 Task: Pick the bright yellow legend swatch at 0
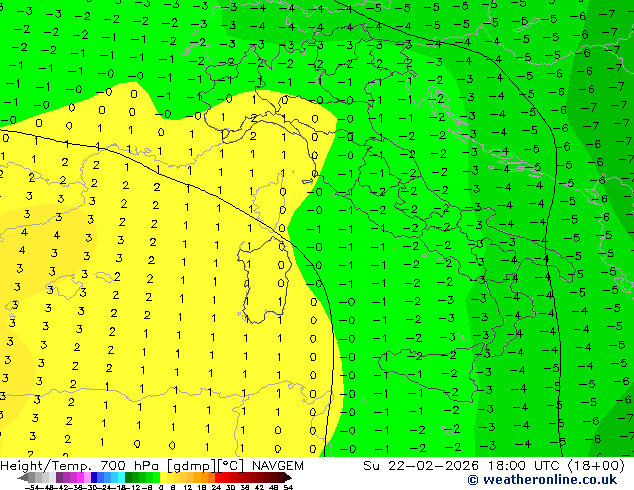pos(163,477)
